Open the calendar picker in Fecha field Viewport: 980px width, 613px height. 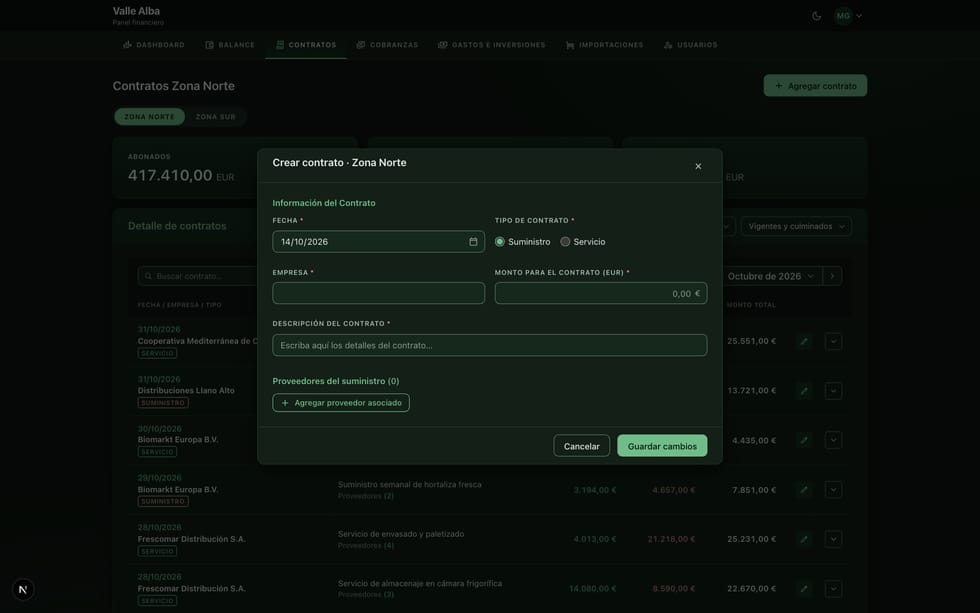point(473,242)
